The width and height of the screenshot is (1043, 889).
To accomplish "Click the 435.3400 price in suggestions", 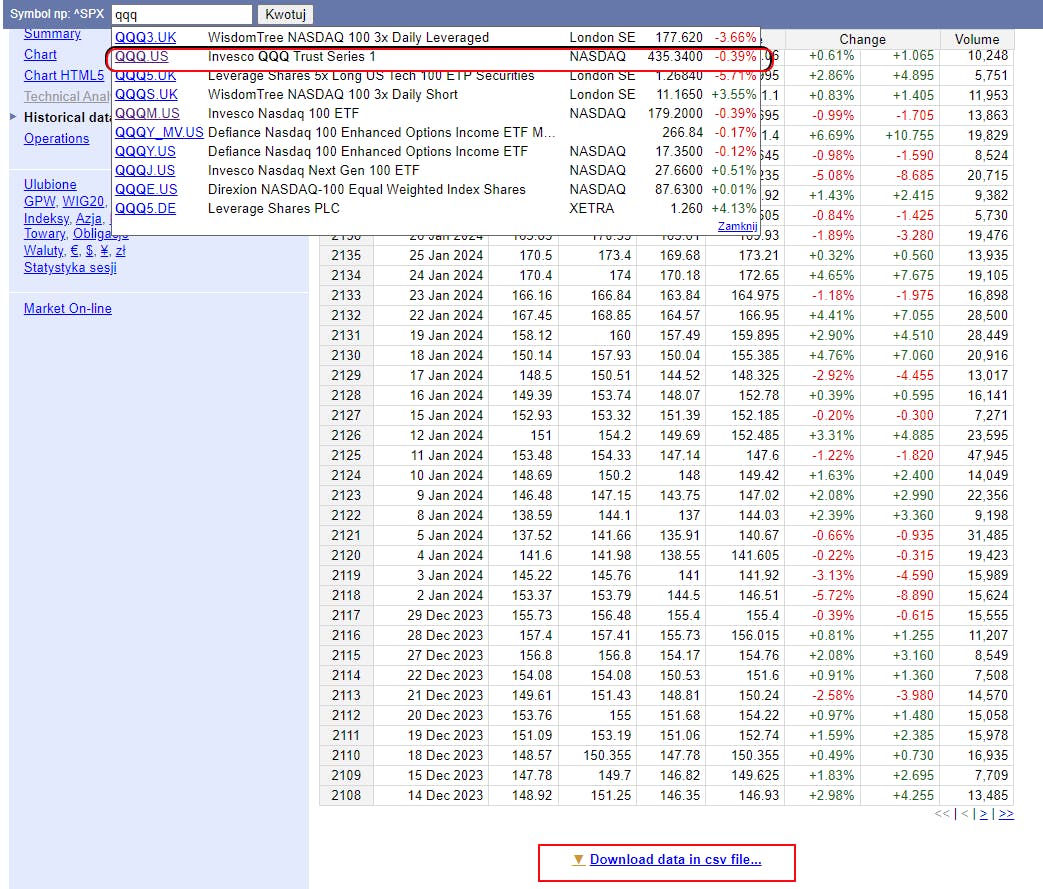I will pyautogui.click(x=674, y=57).
